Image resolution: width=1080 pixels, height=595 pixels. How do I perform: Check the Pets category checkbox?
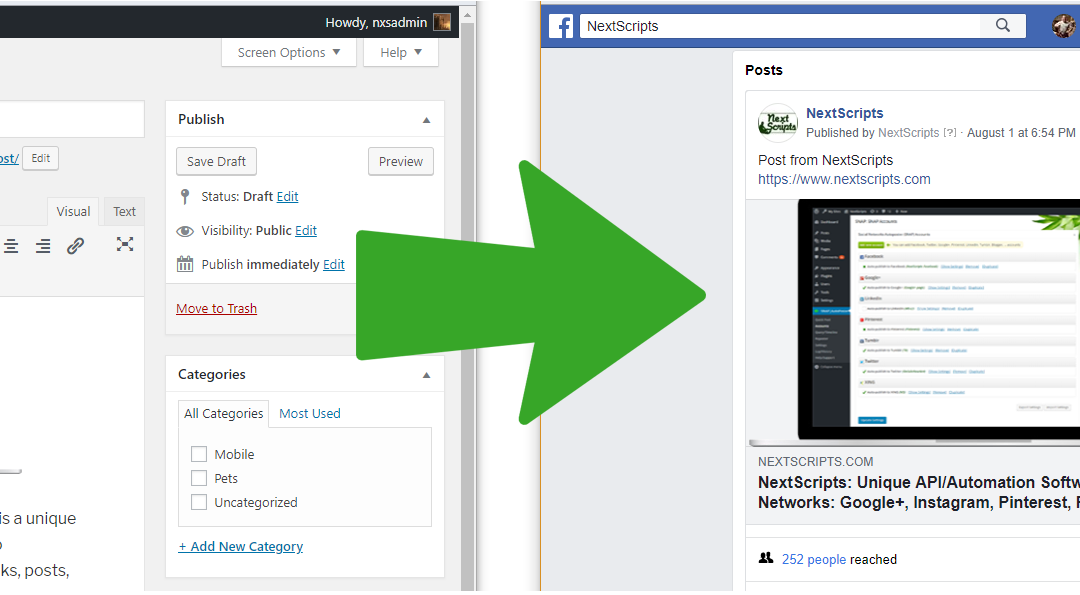click(199, 478)
